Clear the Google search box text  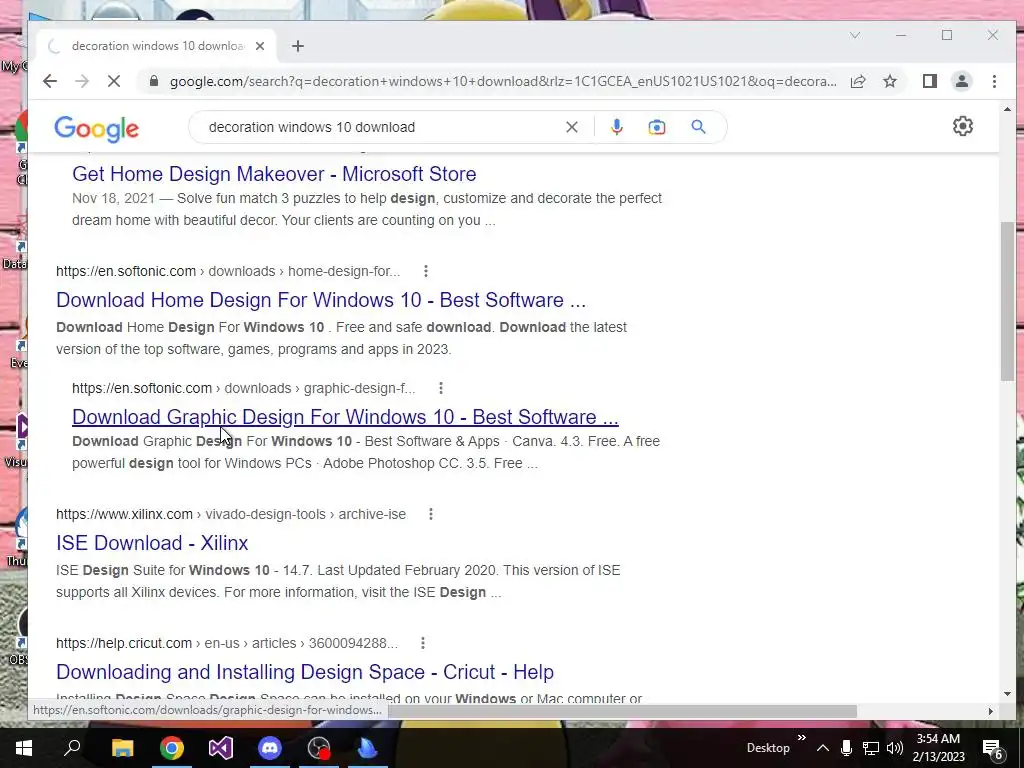(571, 127)
